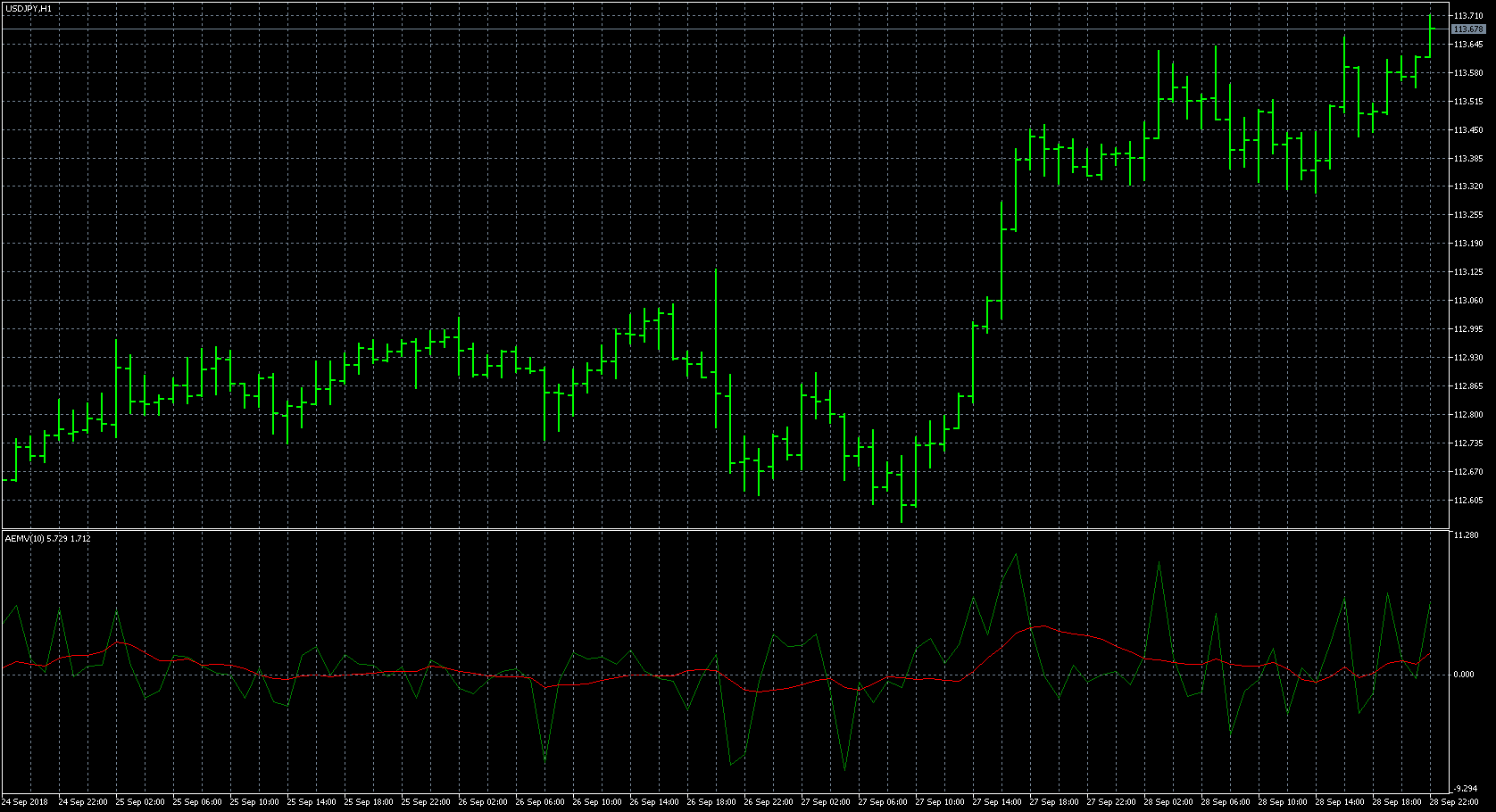This screenshot has height=812, width=1496.
Task: Click the 112.735 price scale label
Action: pyautogui.click(x=1468, y=443)
